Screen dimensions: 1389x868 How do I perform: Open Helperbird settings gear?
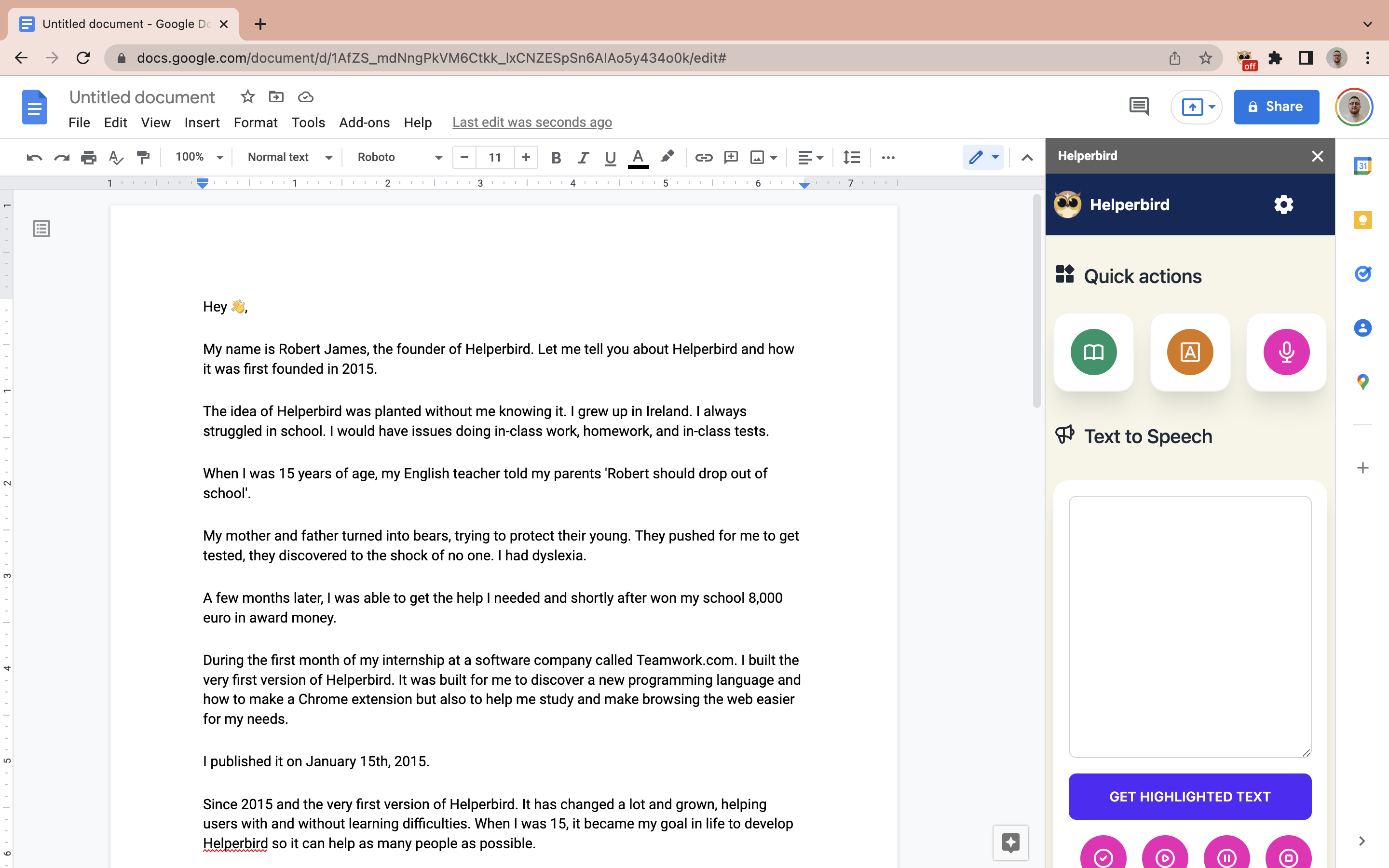(x=1284, y=204)
